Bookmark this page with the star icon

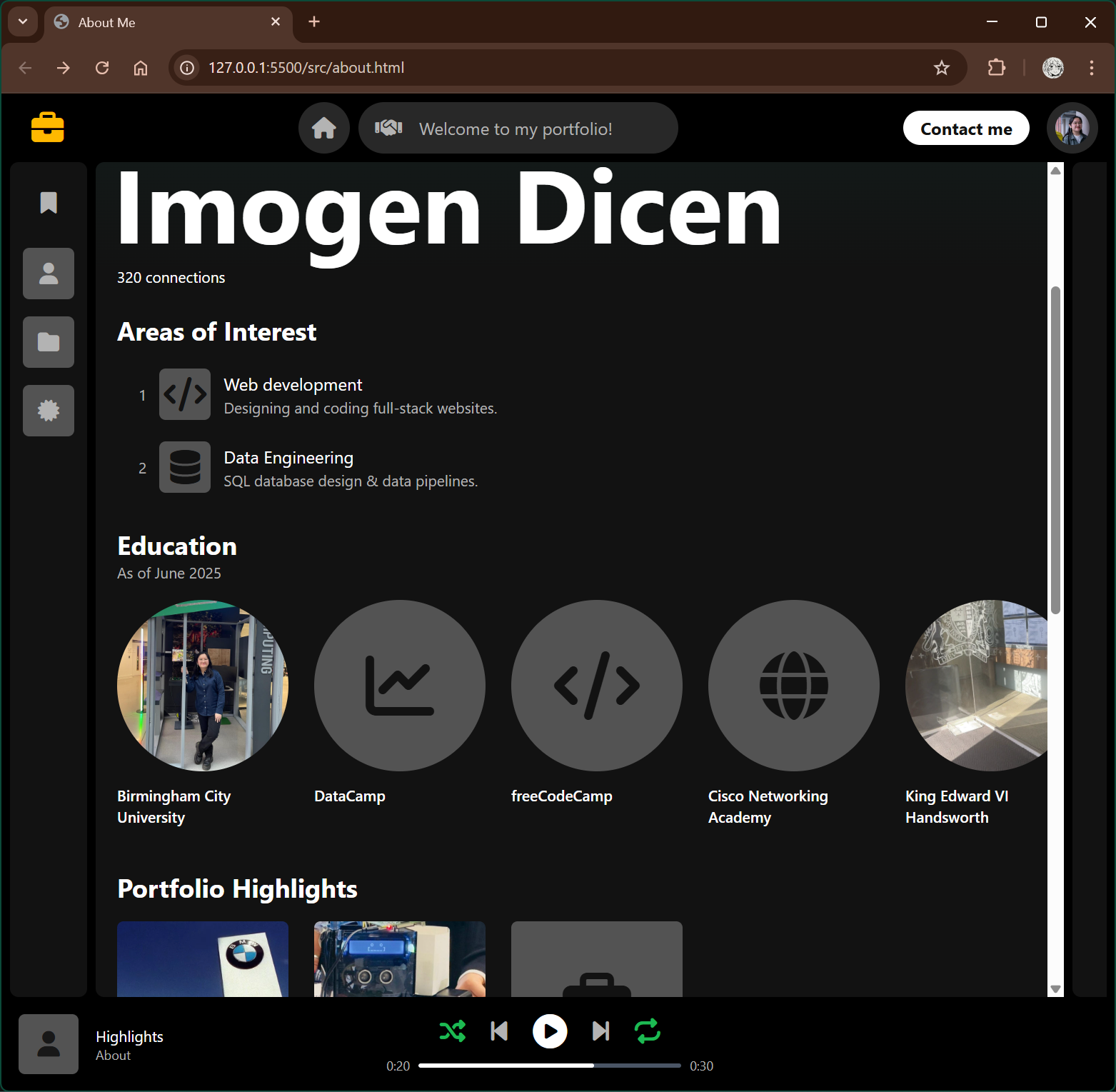click(942, 68)
